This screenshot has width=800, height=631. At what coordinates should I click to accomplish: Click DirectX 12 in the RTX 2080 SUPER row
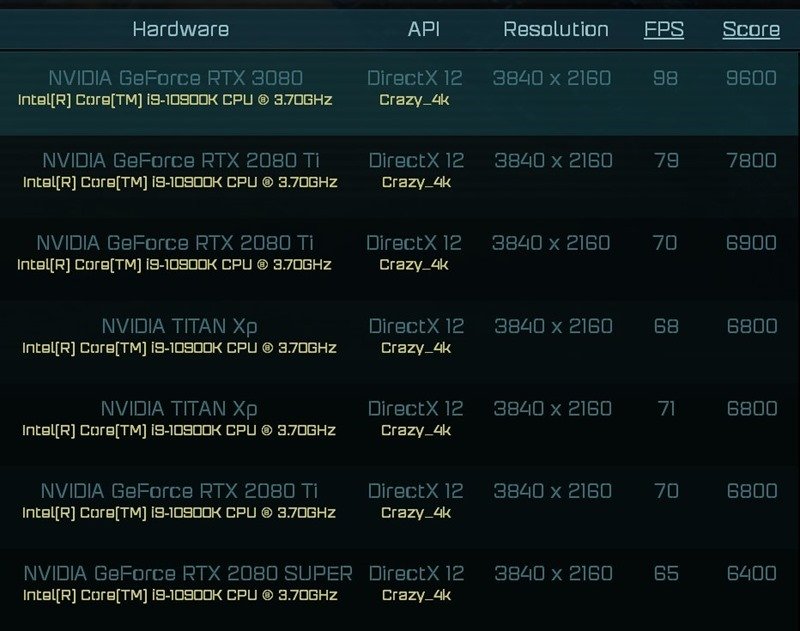[x=416, y=574]
